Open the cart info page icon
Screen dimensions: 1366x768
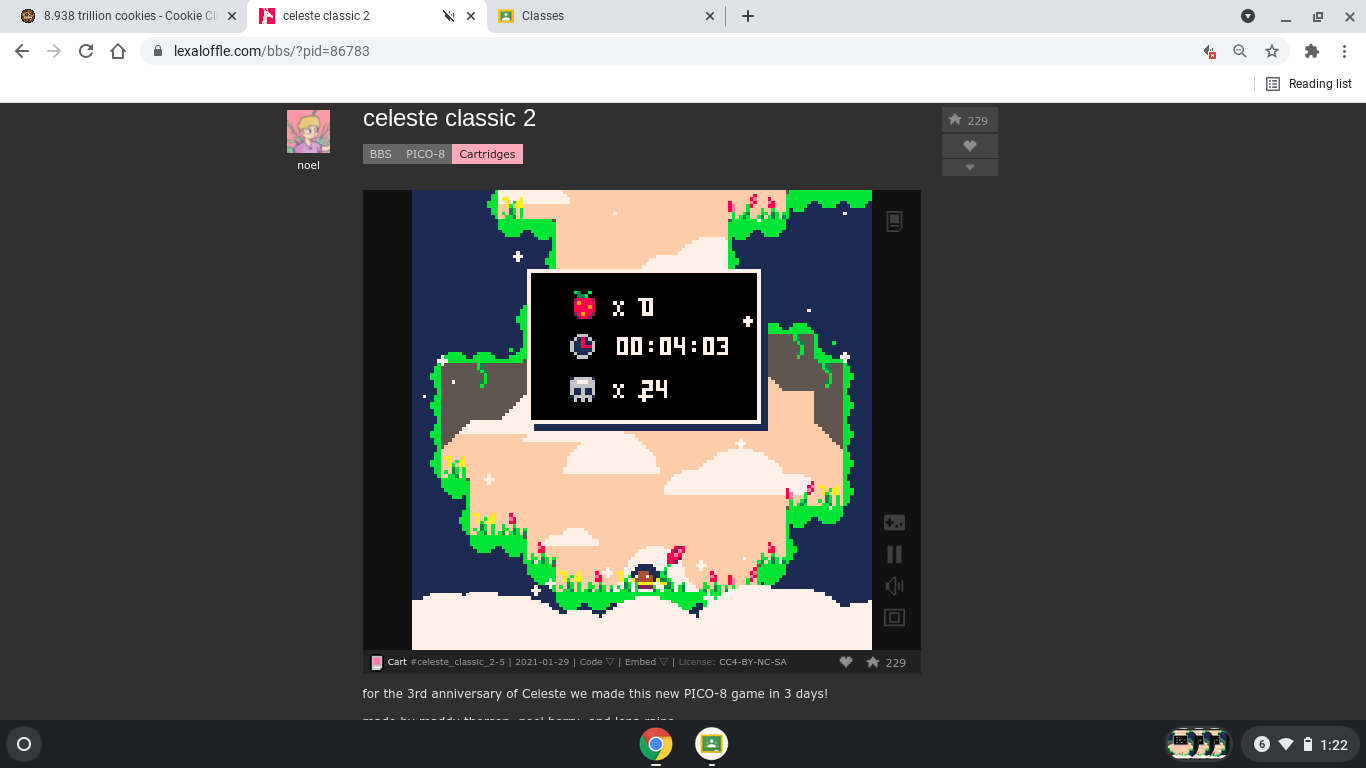pyautogui.click(x=895, y=221)
